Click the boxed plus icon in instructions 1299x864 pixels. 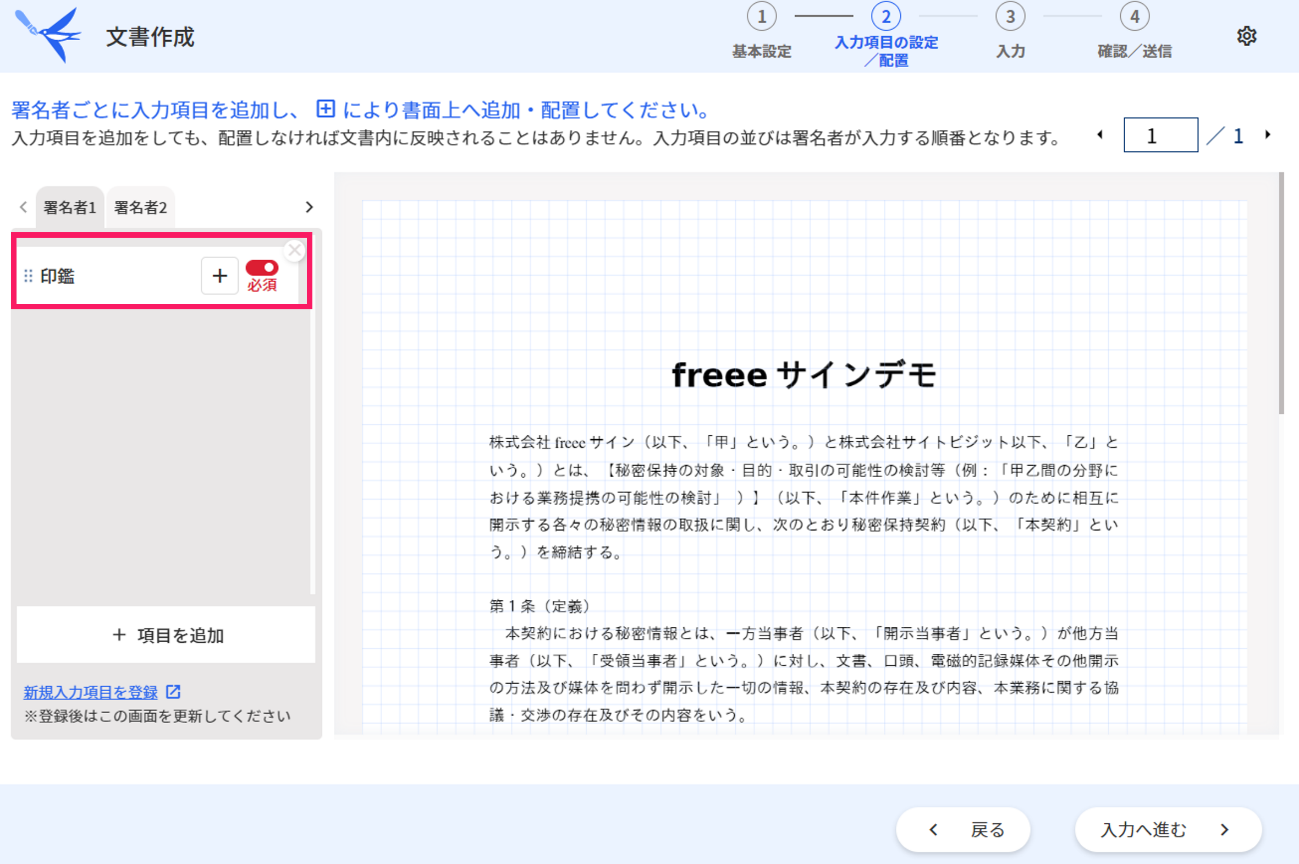click(x=325, y=109)
